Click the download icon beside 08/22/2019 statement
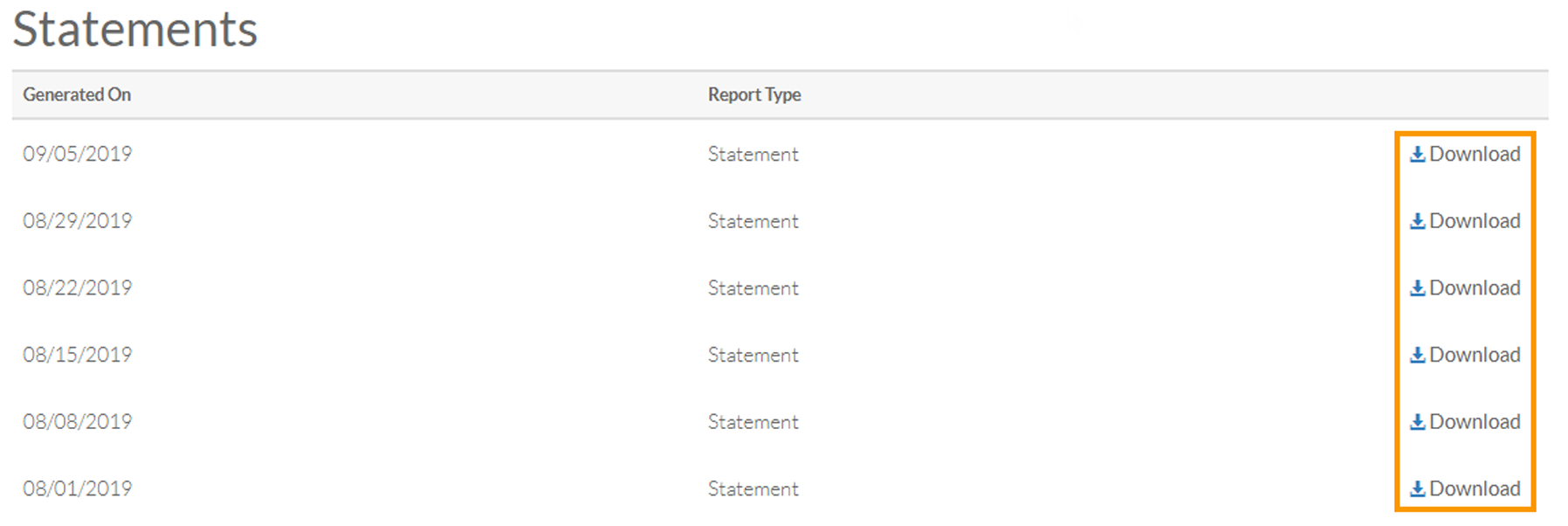Image resolution: width=1568 pixels, height=526 pixels. click(x=1419, y=287)
